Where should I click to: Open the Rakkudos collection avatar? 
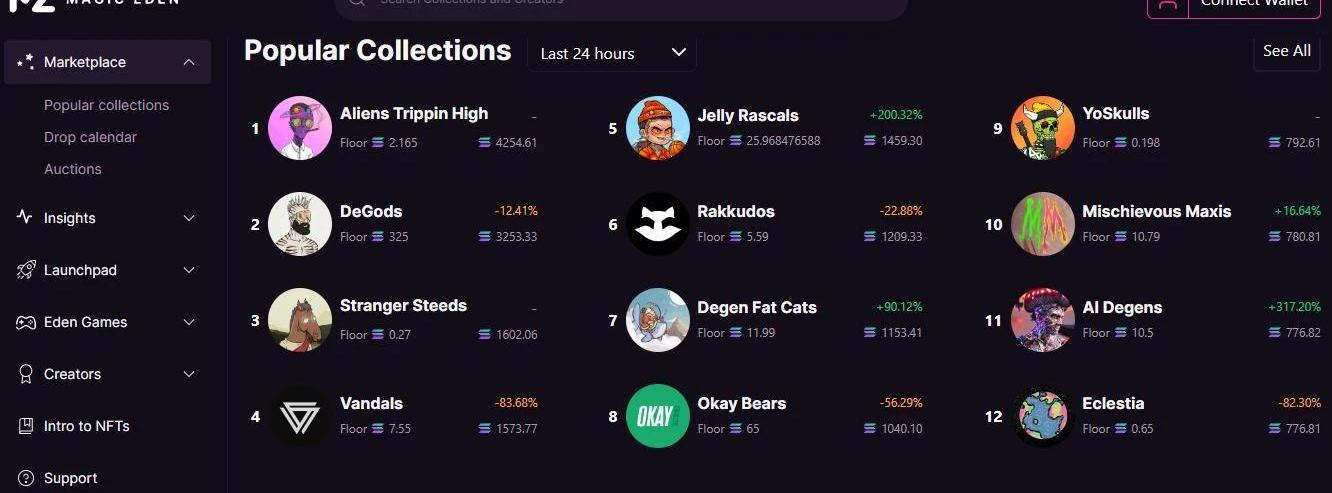(x=657, y=223)
